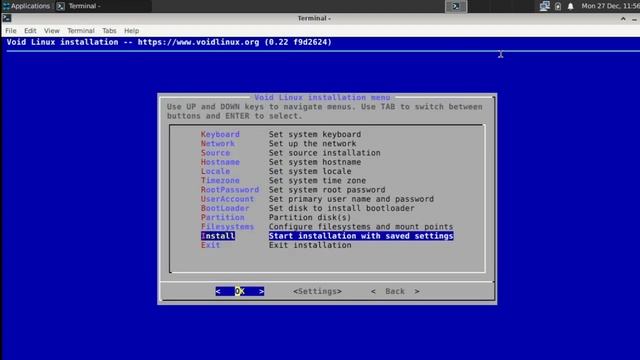
Task: Click 'Set system hostname' description
Action: tap(315, 162)
